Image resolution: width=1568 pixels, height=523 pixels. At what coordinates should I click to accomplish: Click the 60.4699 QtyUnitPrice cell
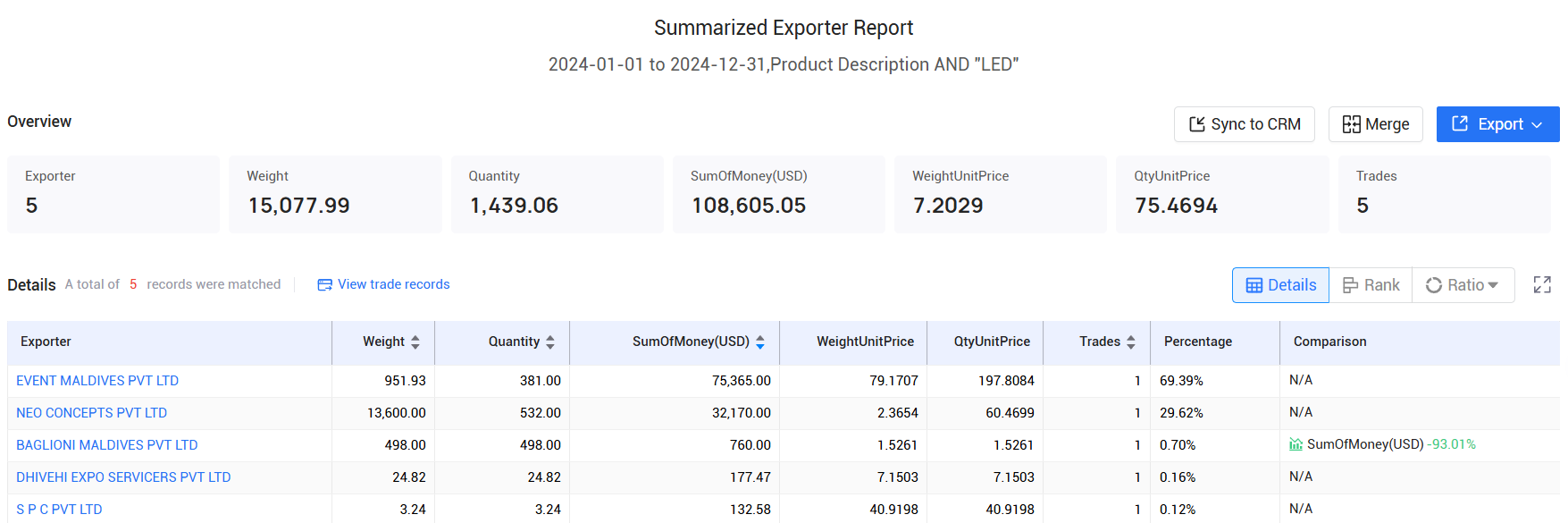click(x=985, y=413)
